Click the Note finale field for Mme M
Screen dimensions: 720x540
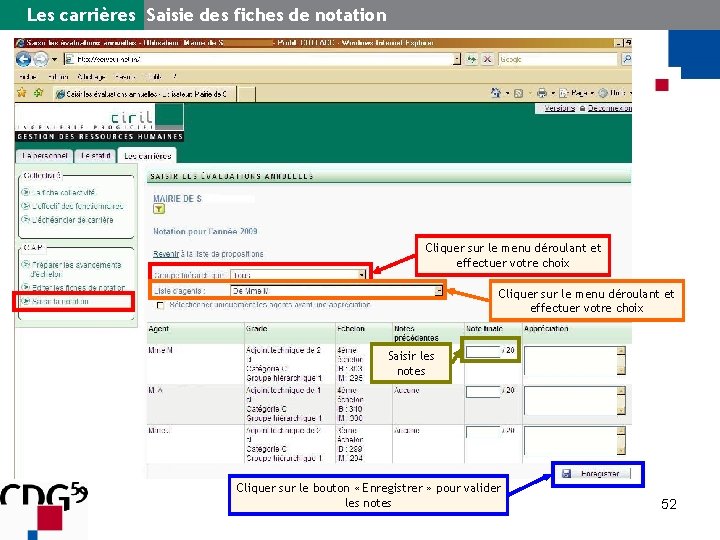point(483,351)
